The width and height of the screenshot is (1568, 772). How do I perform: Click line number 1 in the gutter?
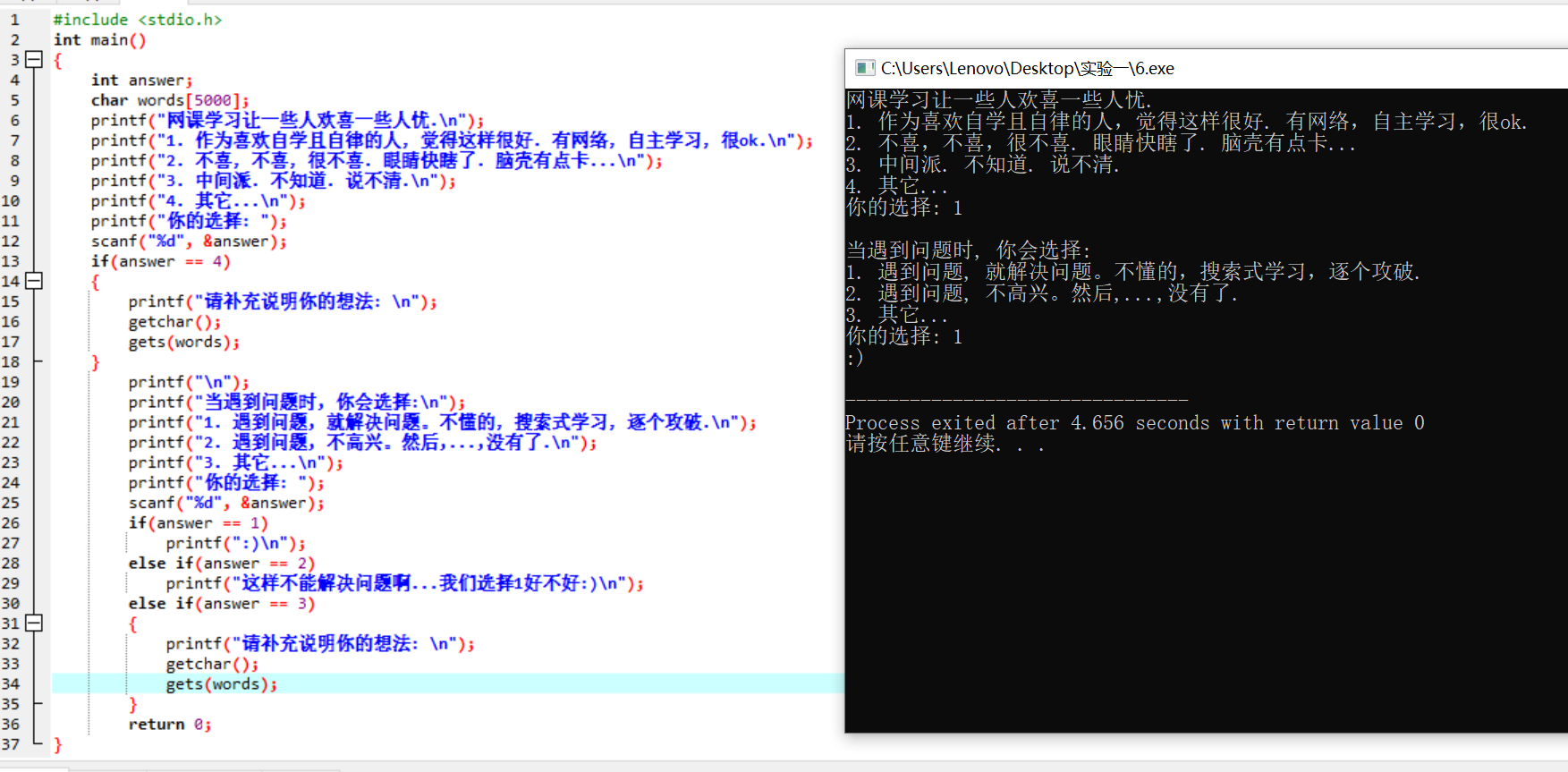click(x=14, y=20)
